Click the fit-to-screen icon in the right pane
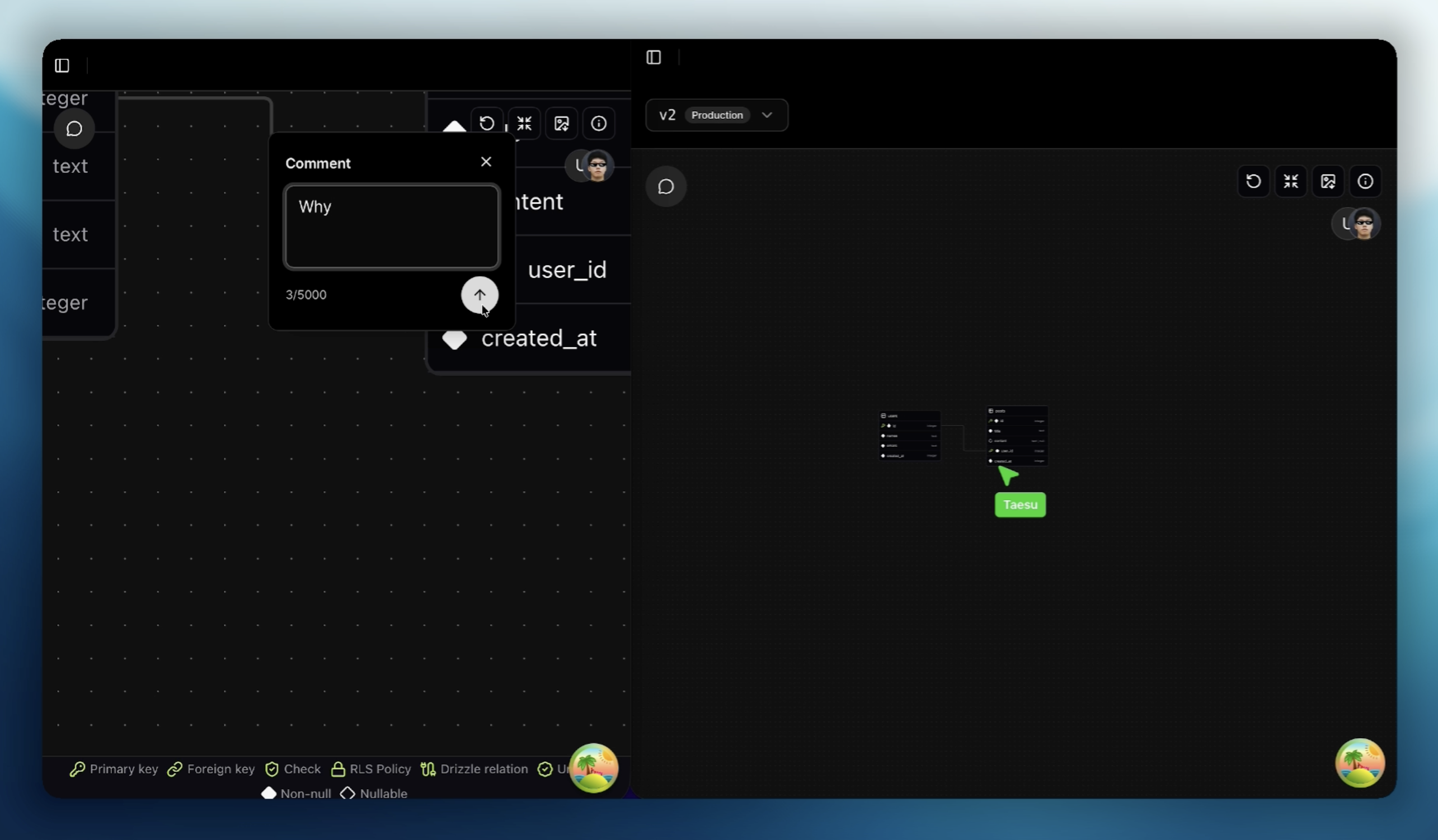1438x840 pixels. coord(1291,181)
